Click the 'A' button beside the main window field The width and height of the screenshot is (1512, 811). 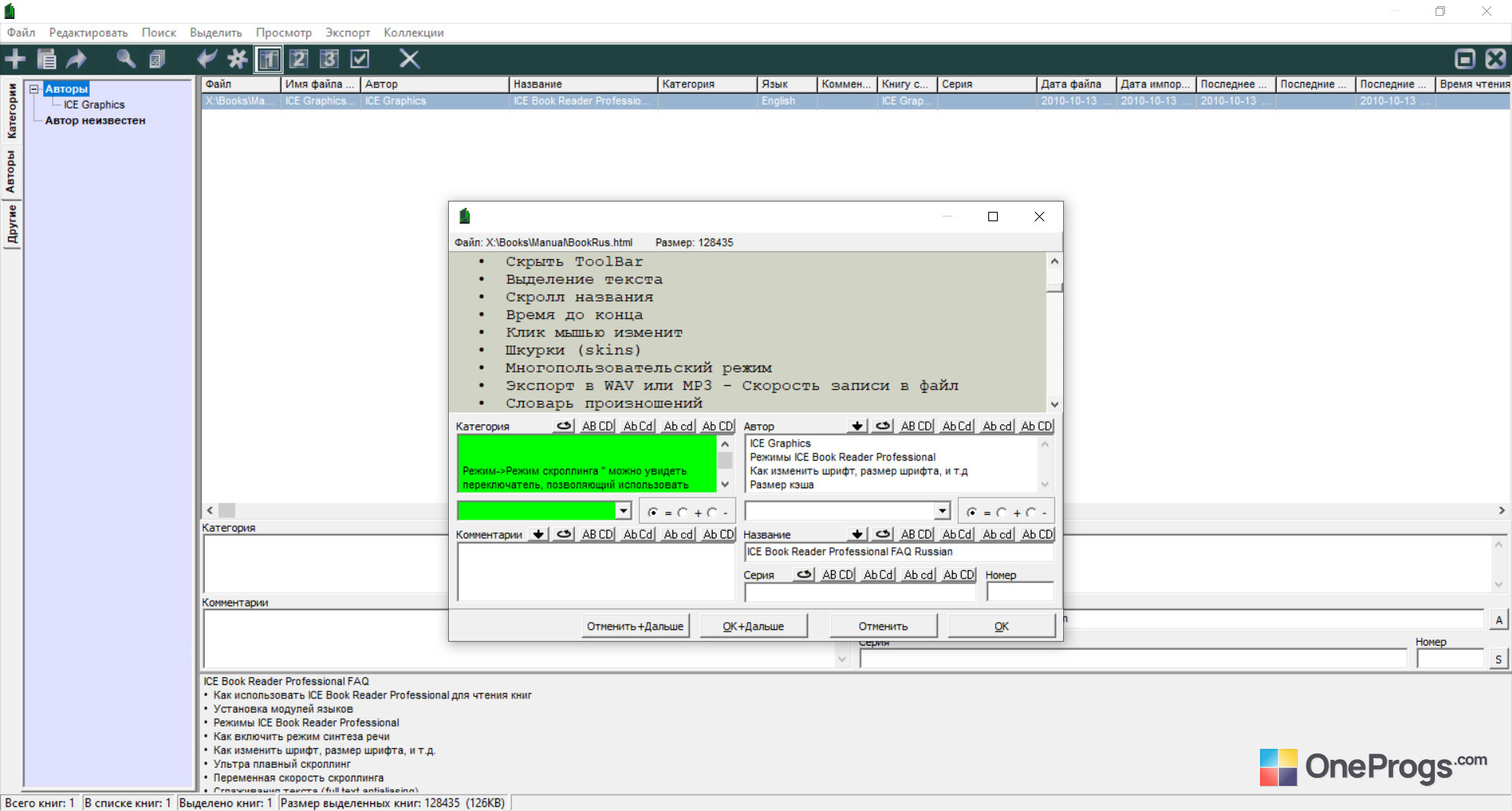1499,620
